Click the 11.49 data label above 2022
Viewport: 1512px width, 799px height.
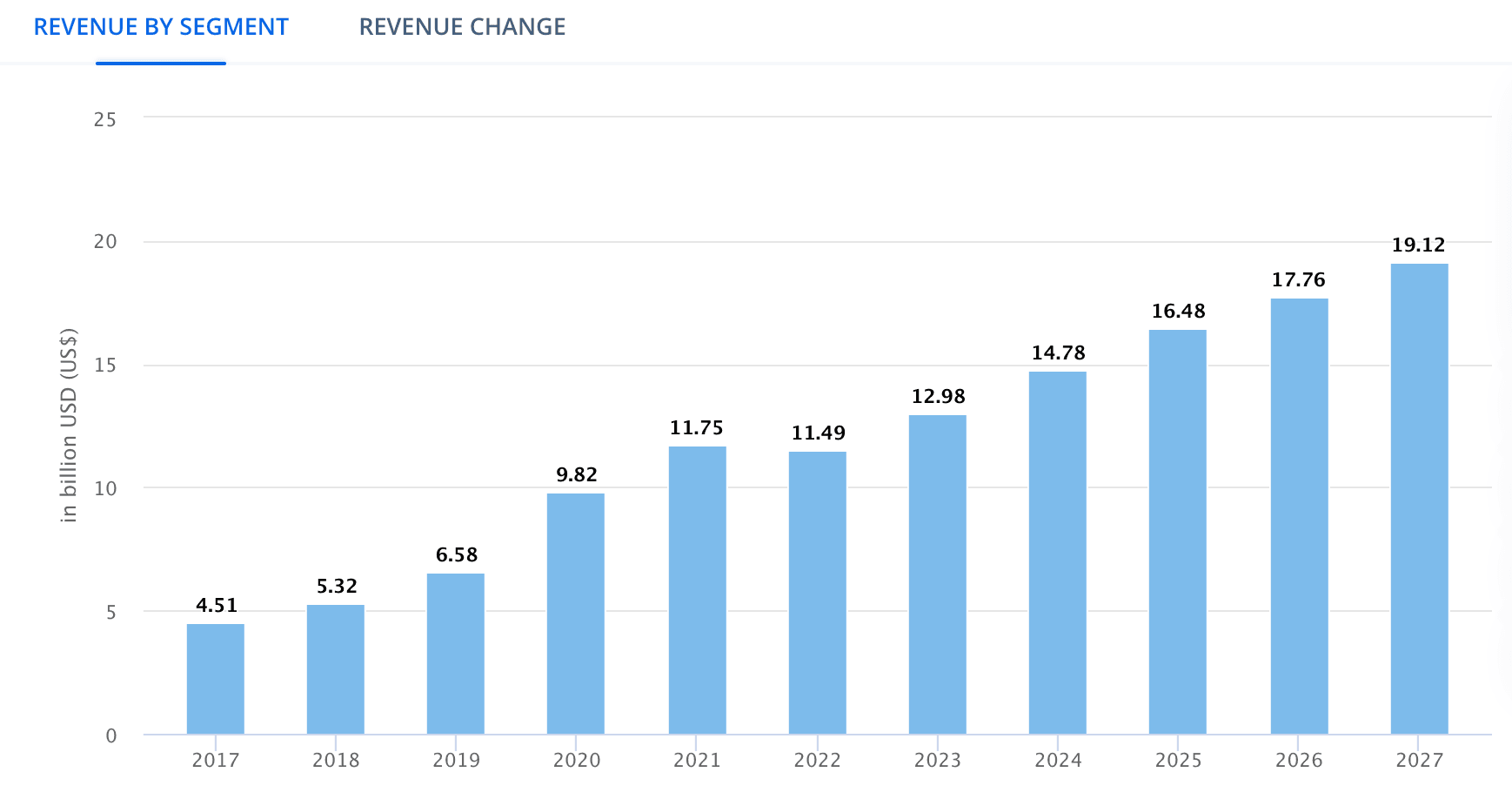[x=818, y=433]
